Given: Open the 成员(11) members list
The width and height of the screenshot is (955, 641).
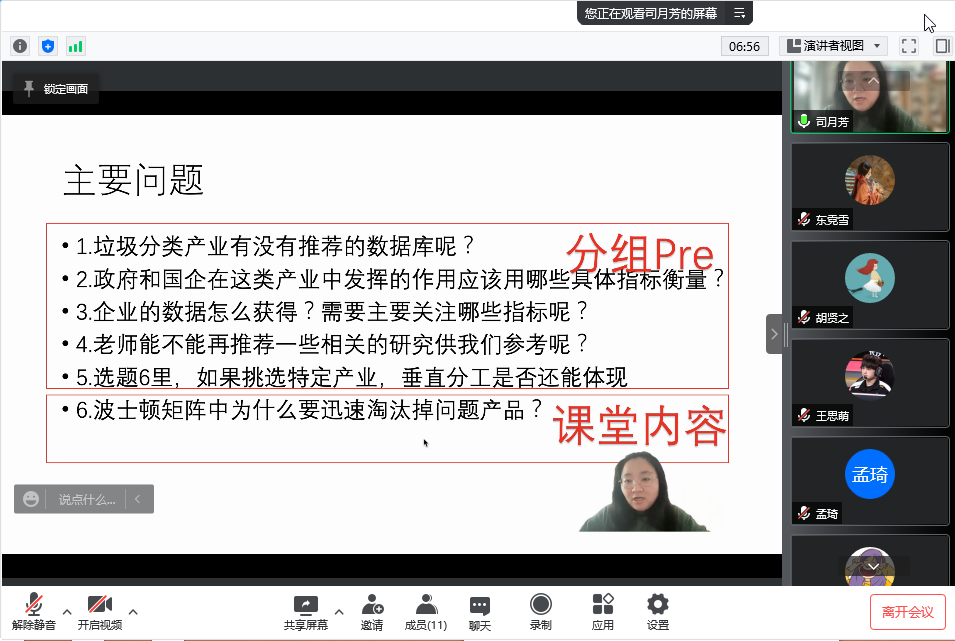Looking at the screenshot, I should pos(425,611).
